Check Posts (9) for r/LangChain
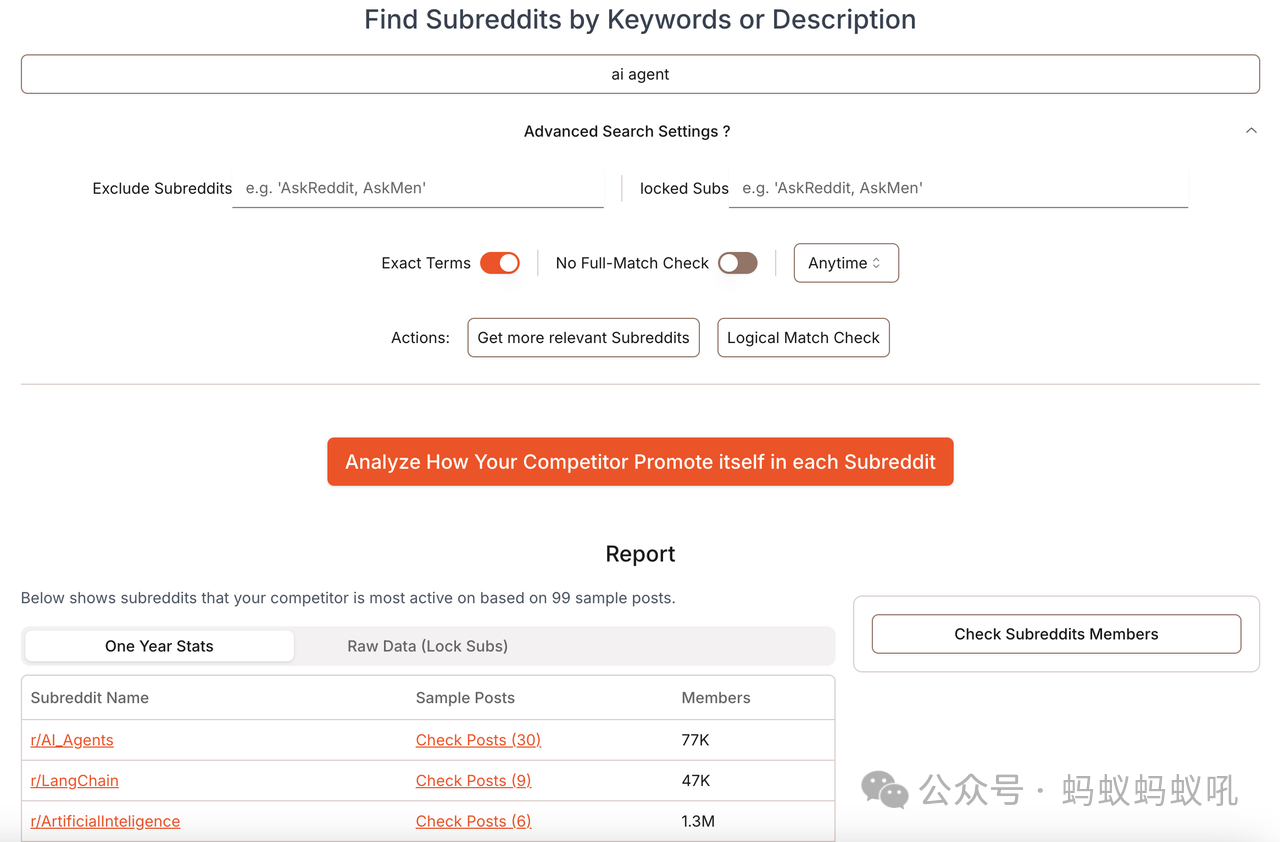This screenshot has width=1280, height=842. click(473, 781)
